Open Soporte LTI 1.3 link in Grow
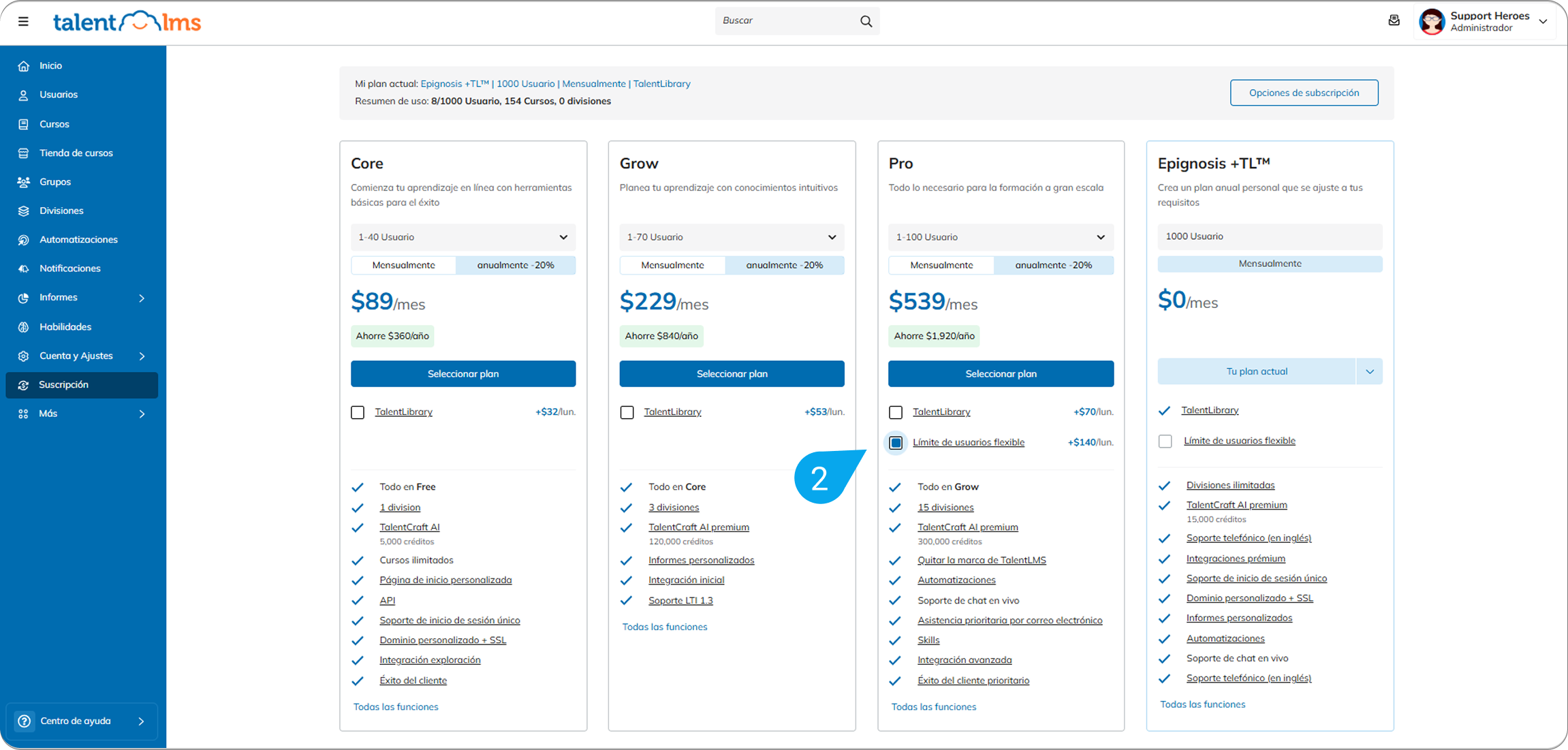Image resolution: width=1568 pixels, height=750 pixels. pos(680,601)
